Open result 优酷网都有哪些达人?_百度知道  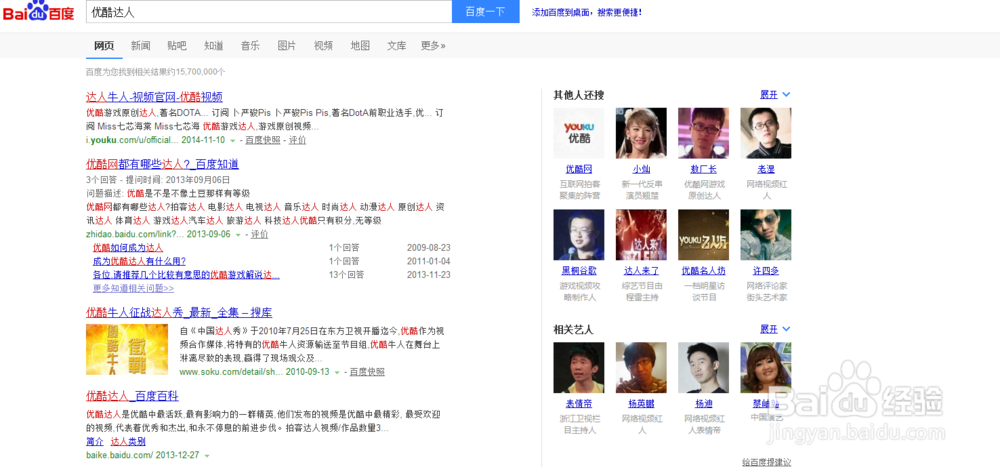[162, 164]
